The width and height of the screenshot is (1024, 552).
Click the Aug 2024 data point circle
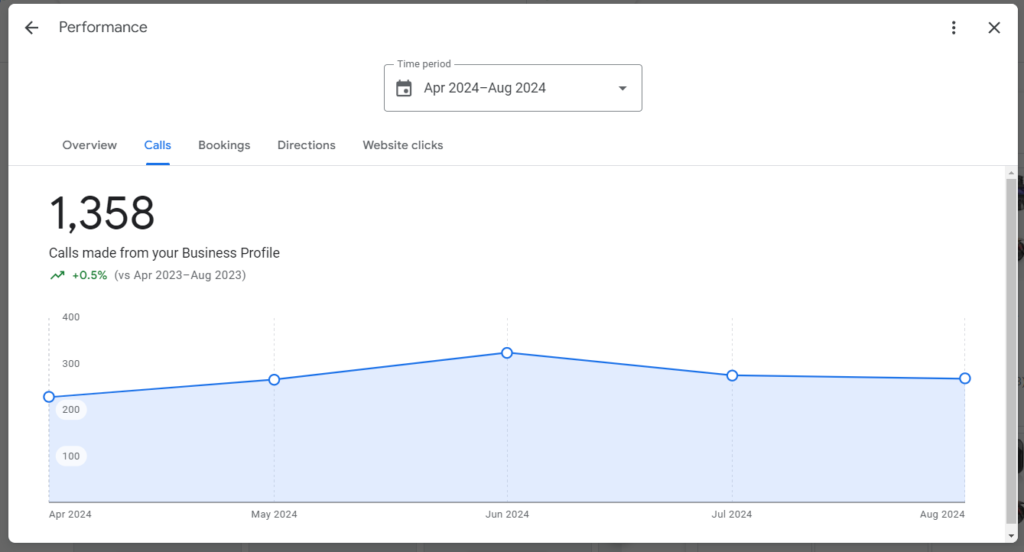[x=965, y=378]
